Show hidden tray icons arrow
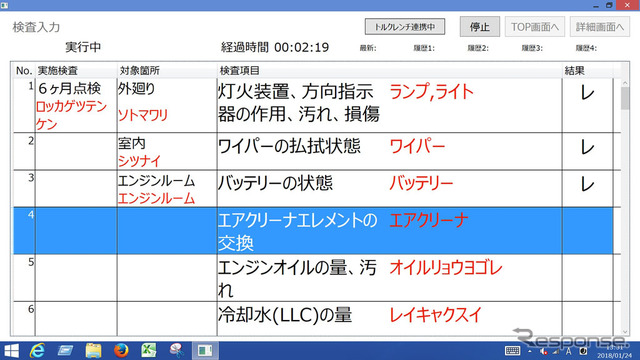Viewport: 640px width, 360px height. (530, 351)
